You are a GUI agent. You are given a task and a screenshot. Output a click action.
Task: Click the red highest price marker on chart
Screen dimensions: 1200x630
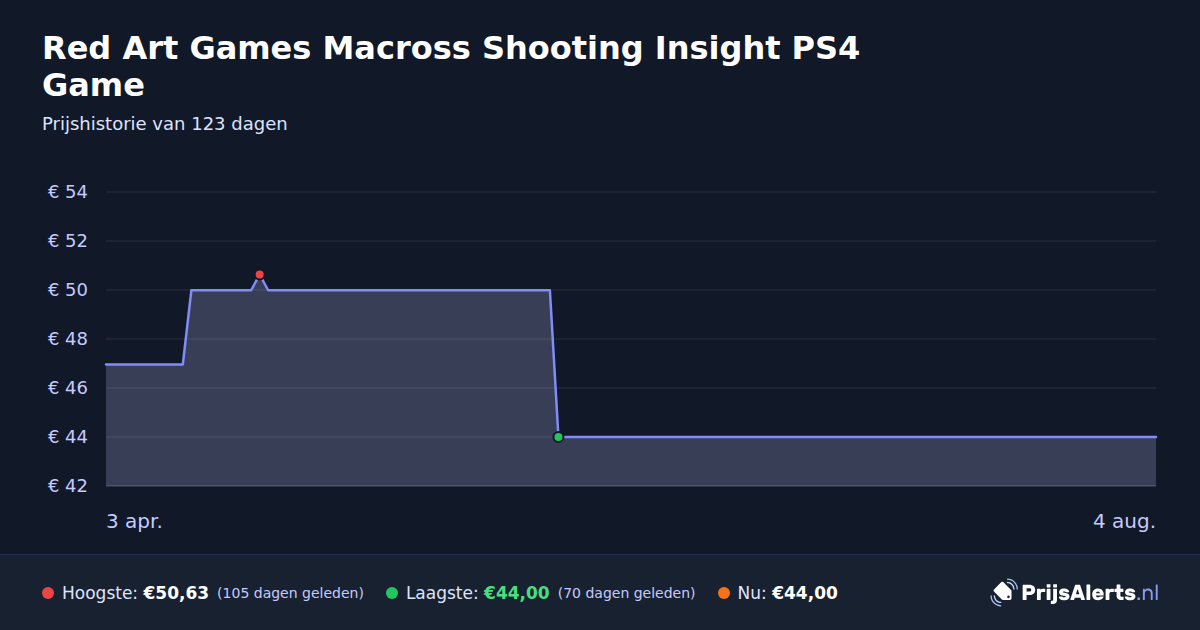pos(259,274)
